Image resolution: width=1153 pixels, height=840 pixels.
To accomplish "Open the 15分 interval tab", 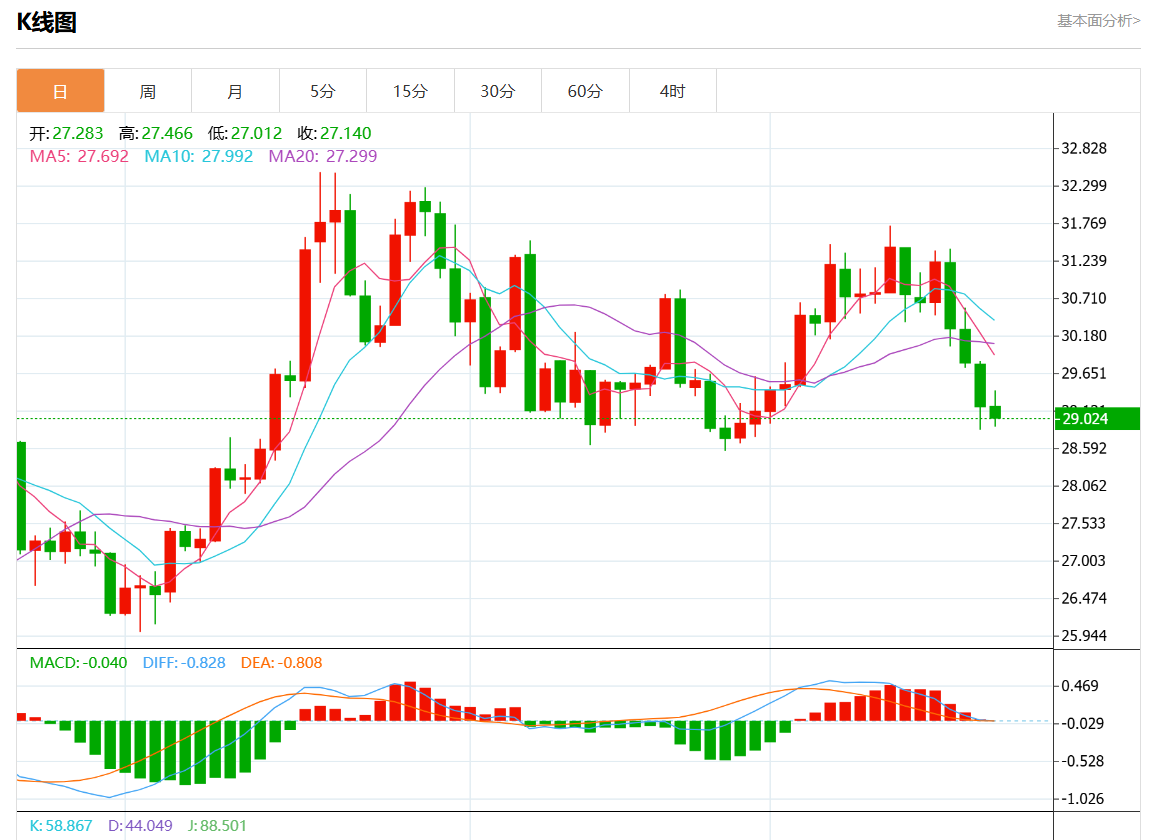I will 410,91.
